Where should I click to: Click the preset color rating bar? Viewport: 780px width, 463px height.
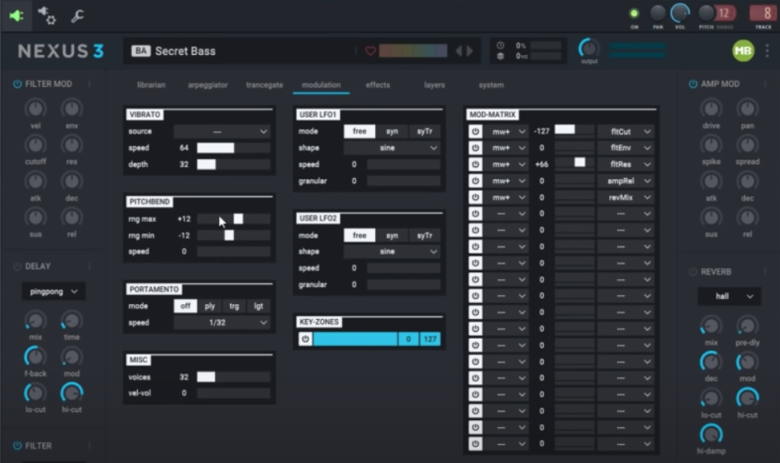[413, 51]
